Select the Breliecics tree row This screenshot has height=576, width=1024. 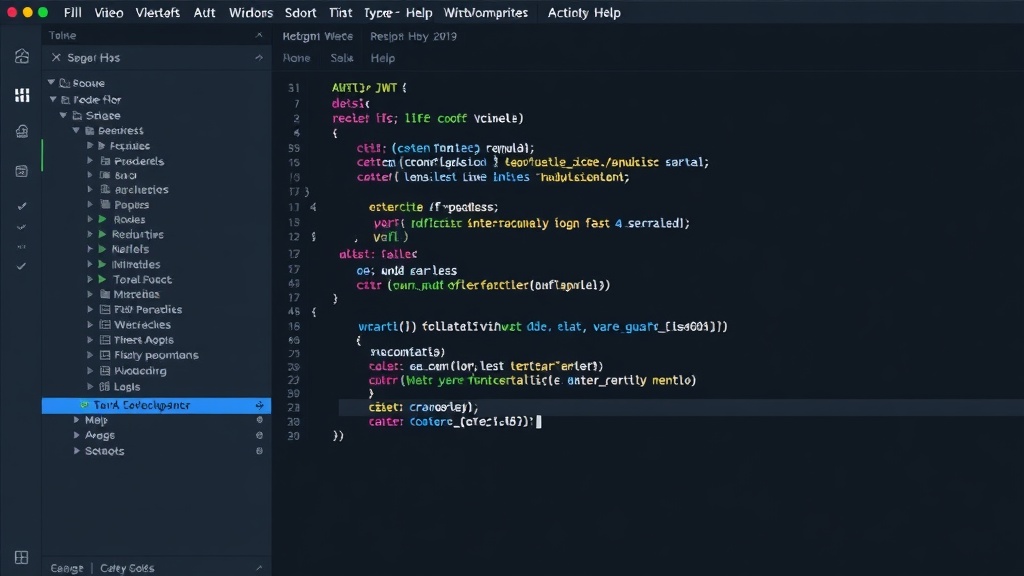(x=157, y=189)
